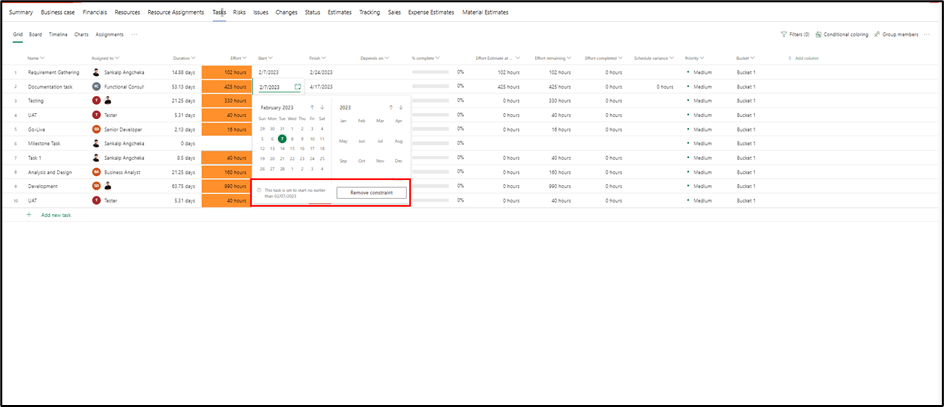Switch to the Risks tab
Screen dimensions: 944x407
pos(239,13)
